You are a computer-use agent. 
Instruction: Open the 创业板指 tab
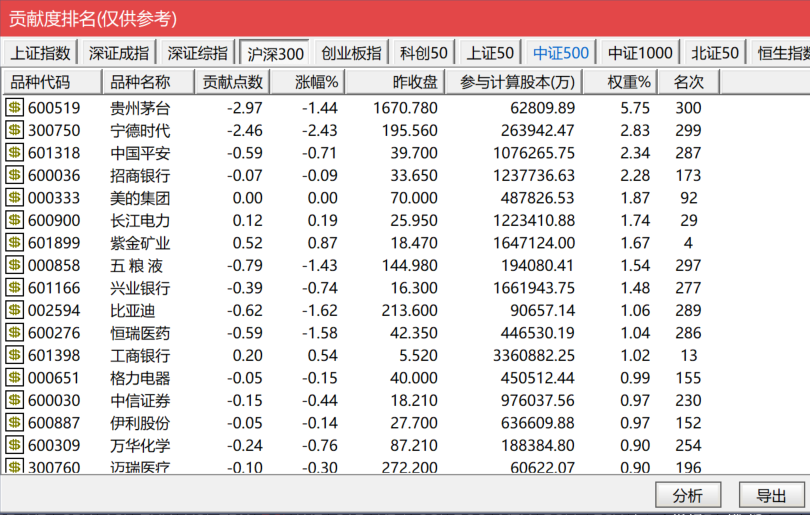351,53
